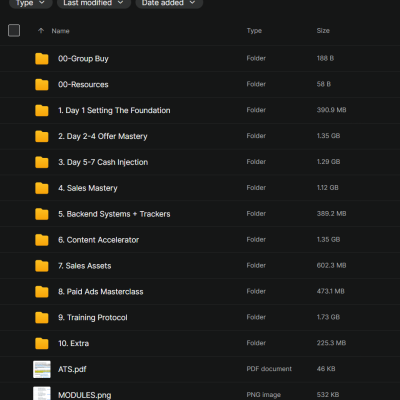400x400 pixels.
Task: Open the '10. Extra' folder name
Action: pos(73,343)
